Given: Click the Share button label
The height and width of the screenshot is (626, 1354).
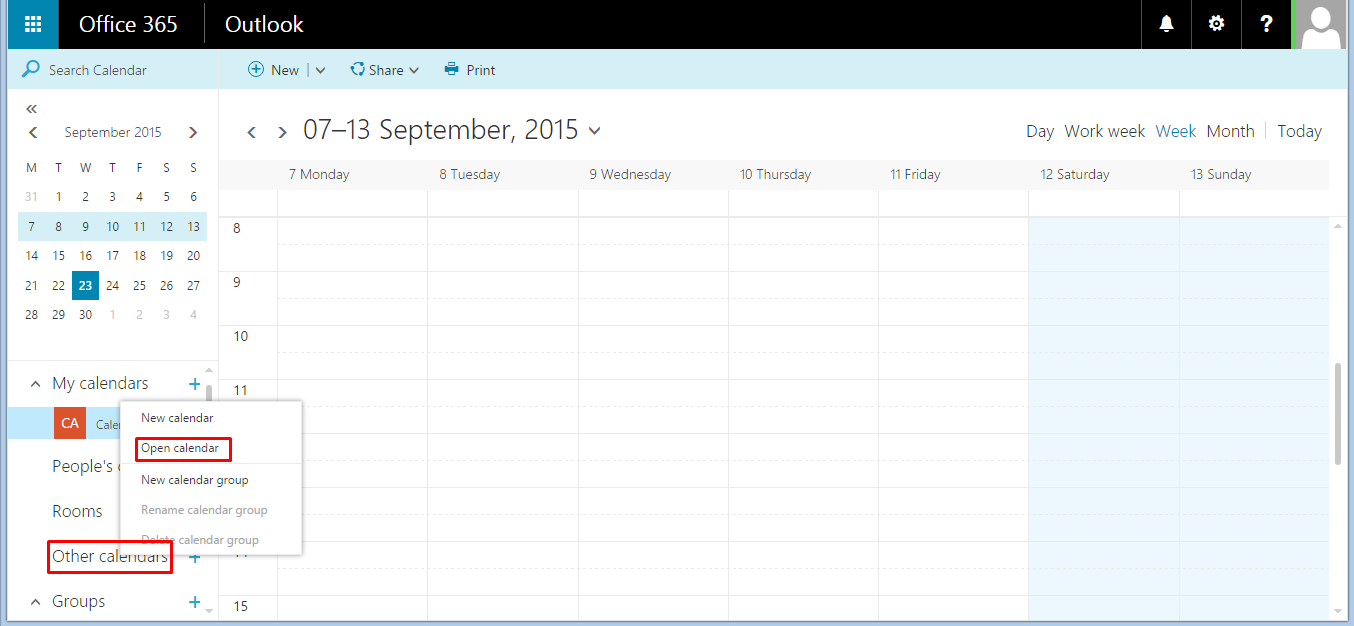Looking at the screenshot, I should [386, 70].
